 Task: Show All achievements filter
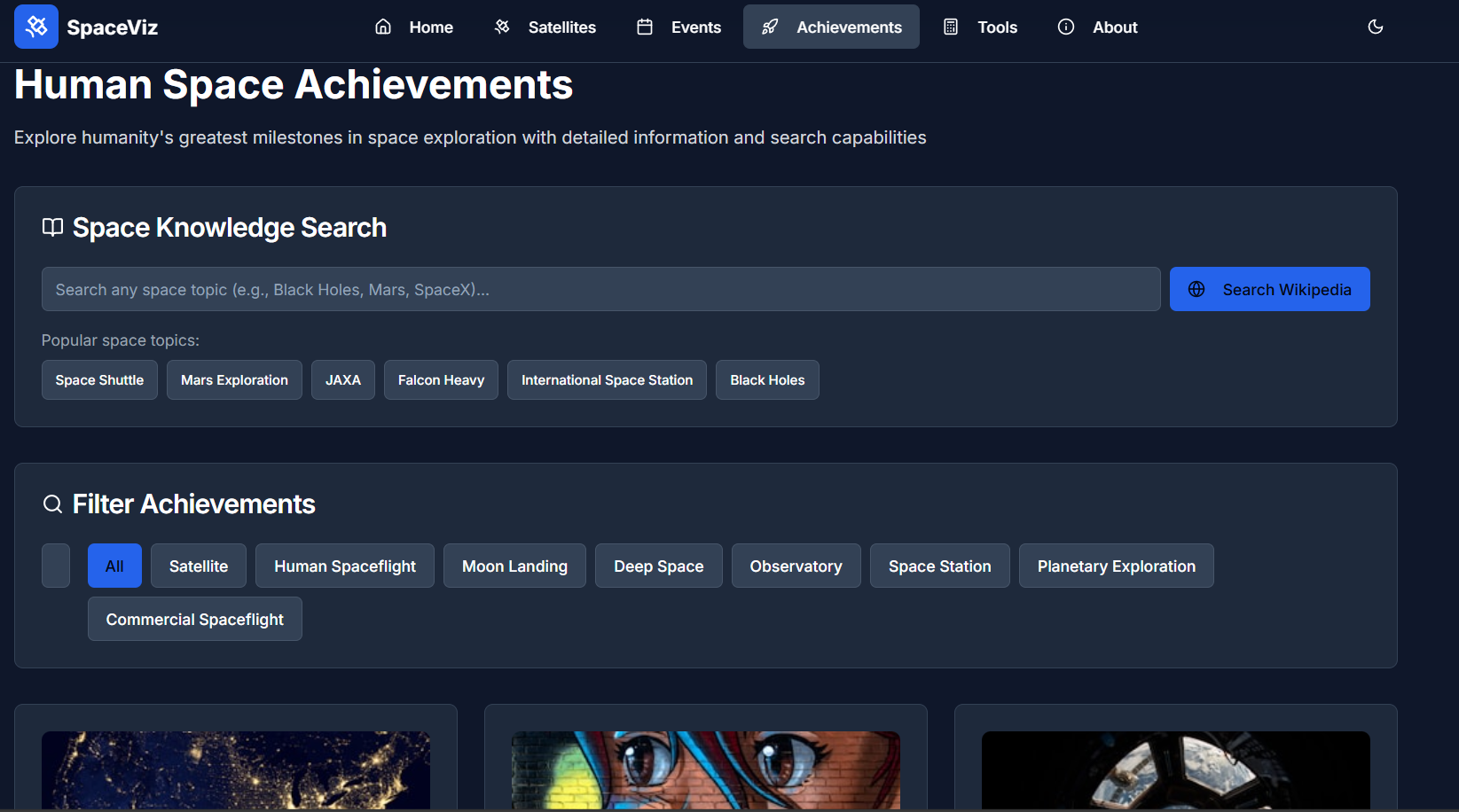pos(114,566)
